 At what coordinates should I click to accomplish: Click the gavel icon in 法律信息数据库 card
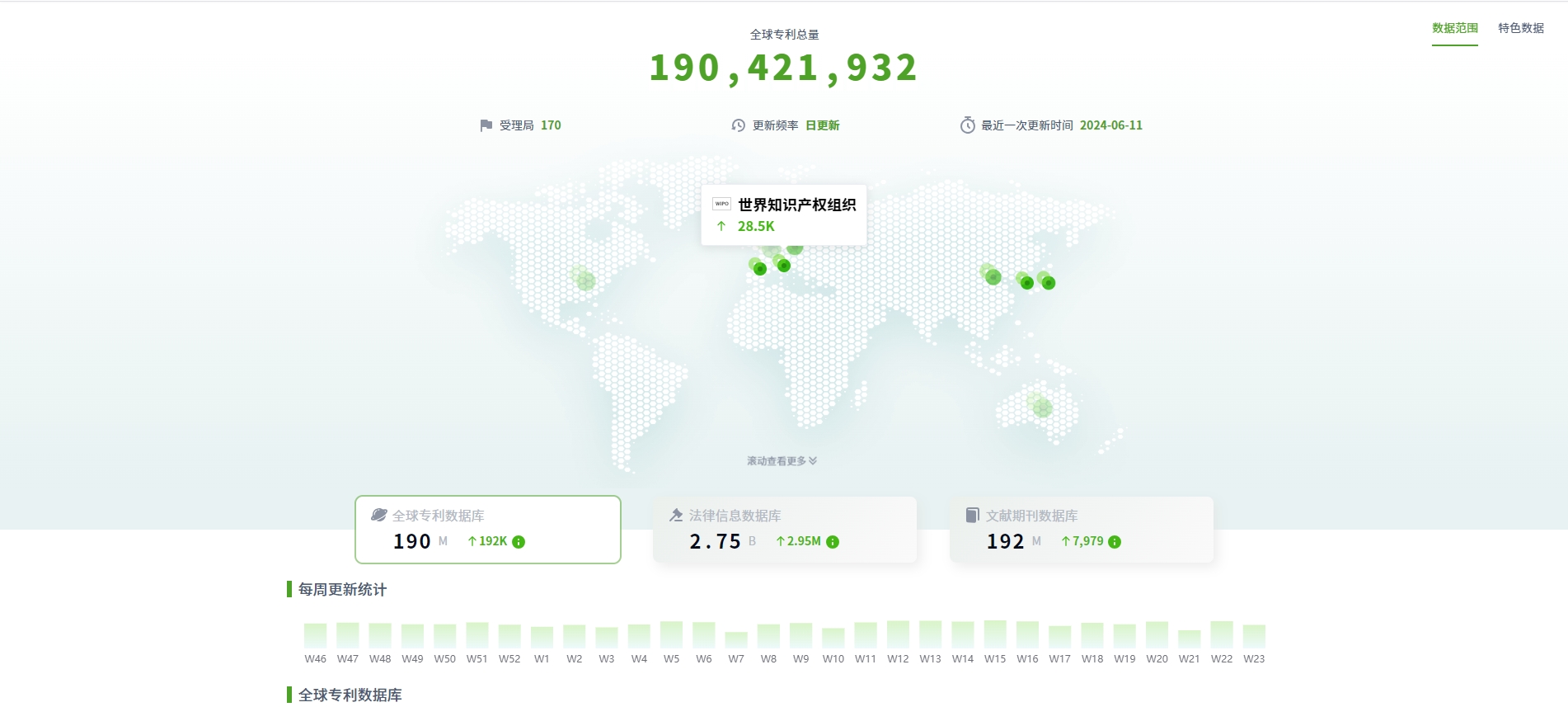click(x=676, y=515)
